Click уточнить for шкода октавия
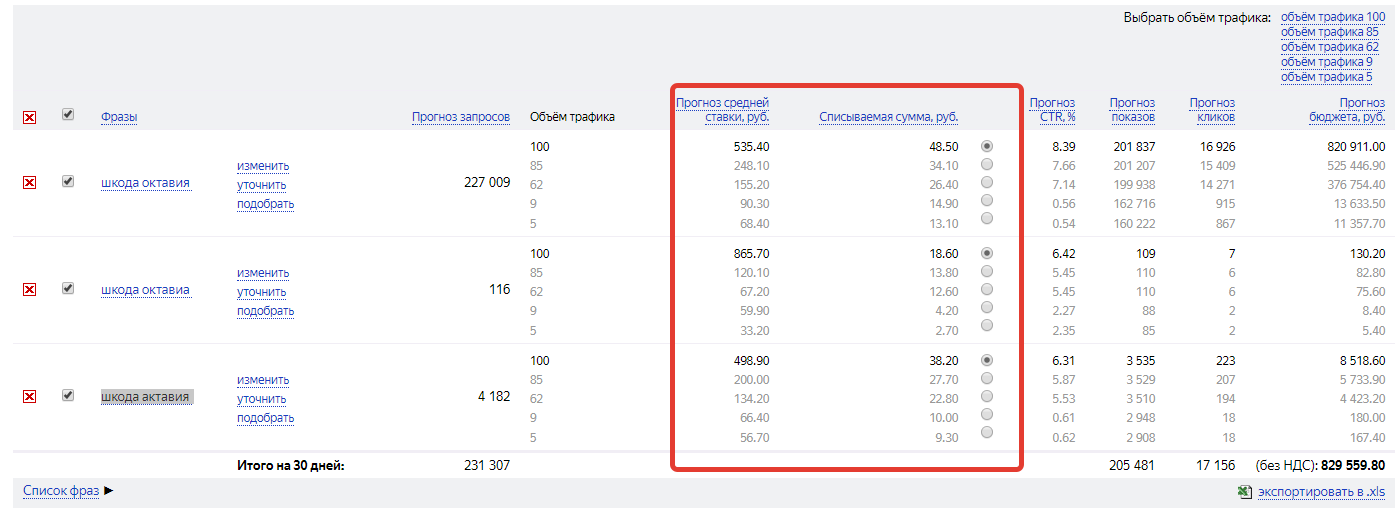Viewport: 1400px width, 508px height. tap(262, 184)
